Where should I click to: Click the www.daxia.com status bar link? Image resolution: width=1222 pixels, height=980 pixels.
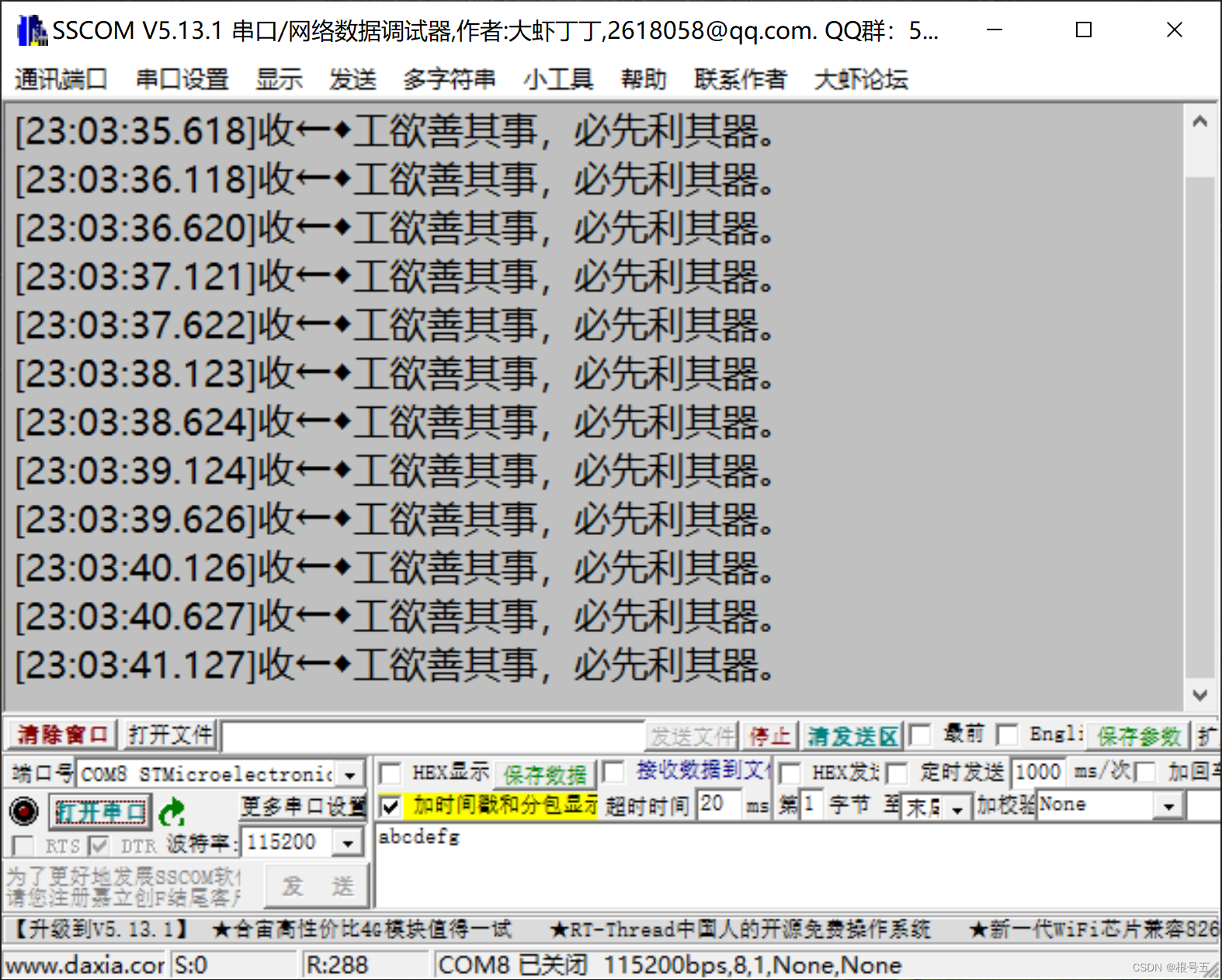pos(84,965)
